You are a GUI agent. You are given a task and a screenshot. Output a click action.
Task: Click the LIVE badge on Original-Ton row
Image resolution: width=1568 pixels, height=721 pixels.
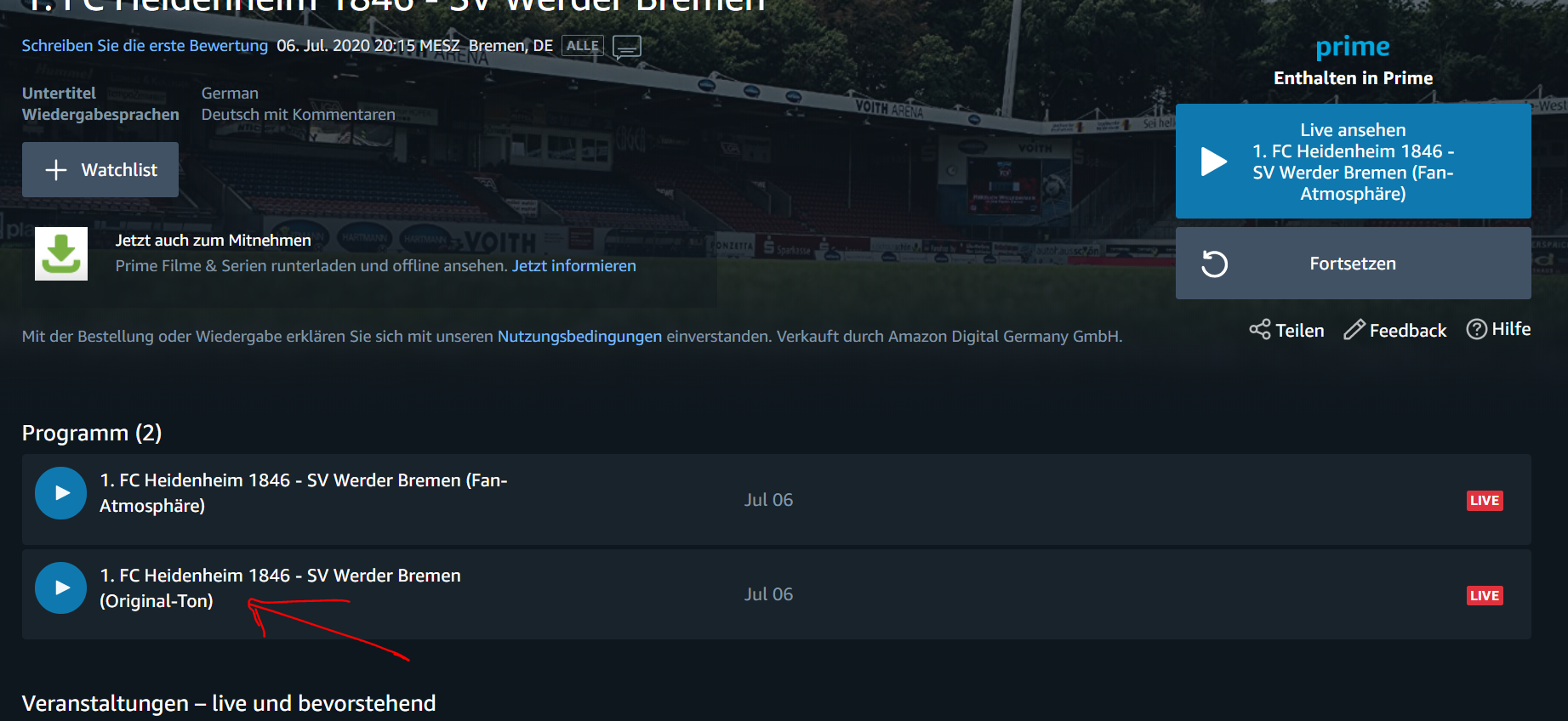[x=1485, y=596]
